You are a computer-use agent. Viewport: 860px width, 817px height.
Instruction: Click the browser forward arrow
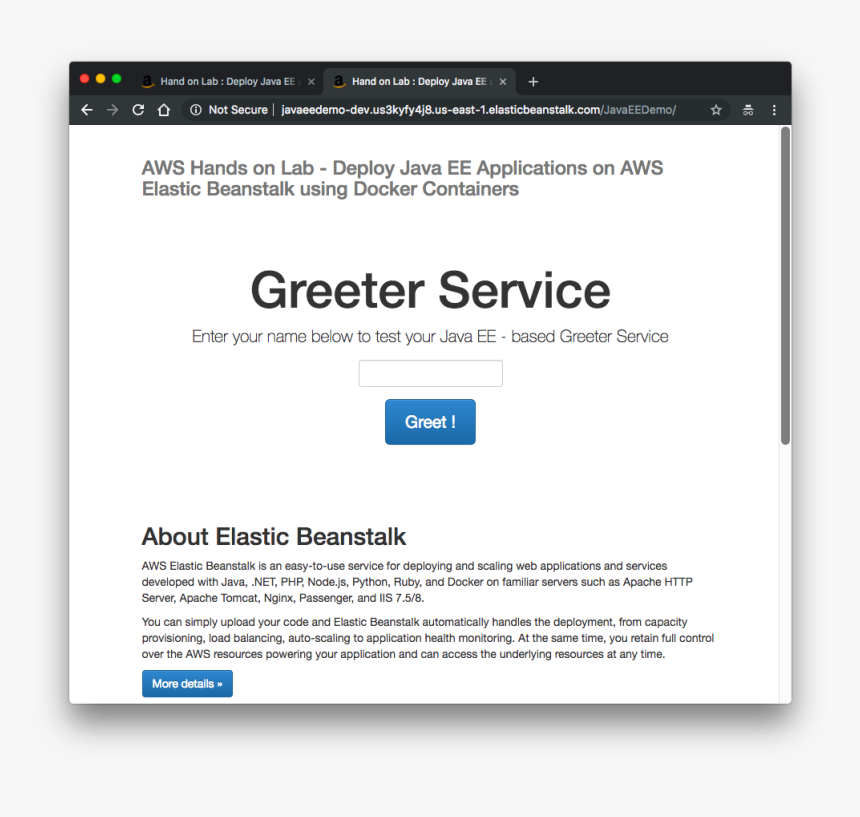coord(112,110)
